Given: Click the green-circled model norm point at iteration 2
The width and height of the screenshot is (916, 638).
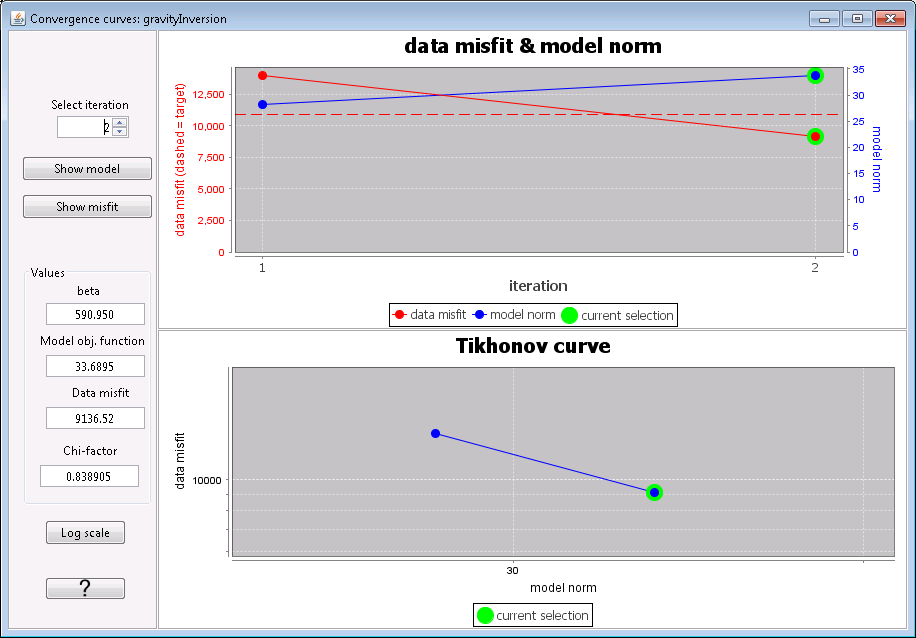Looking at the screenshot, I should click(816, 75).
